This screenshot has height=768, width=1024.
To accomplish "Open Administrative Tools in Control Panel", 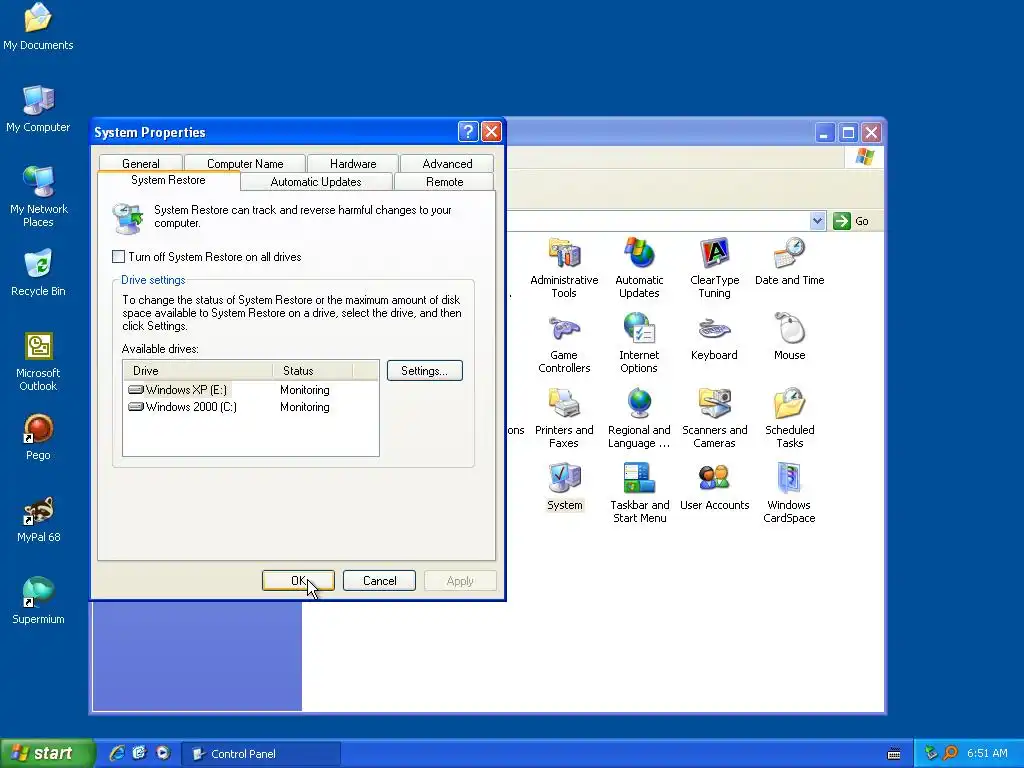I will [564, 268].
